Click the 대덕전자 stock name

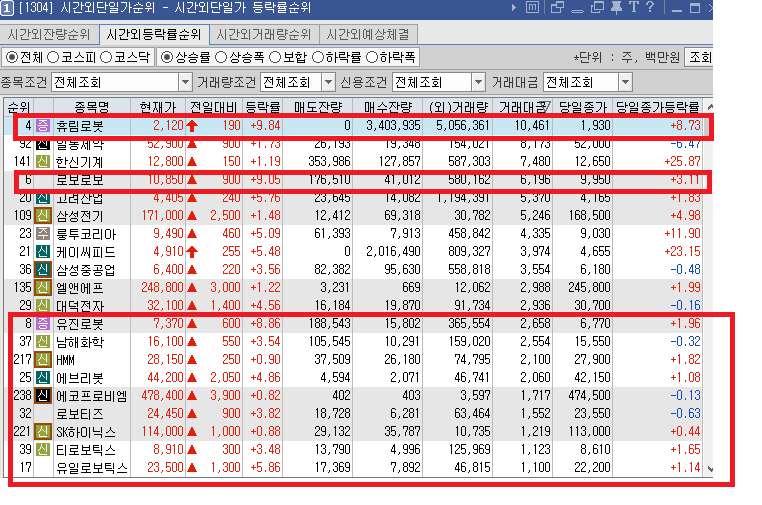click(80, 306)
